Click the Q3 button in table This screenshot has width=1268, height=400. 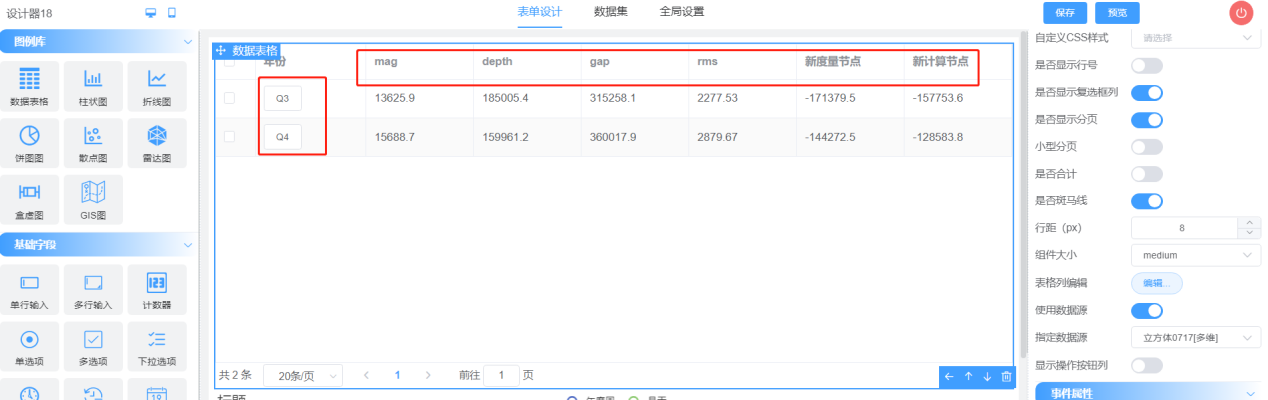(x=283, y=98)
